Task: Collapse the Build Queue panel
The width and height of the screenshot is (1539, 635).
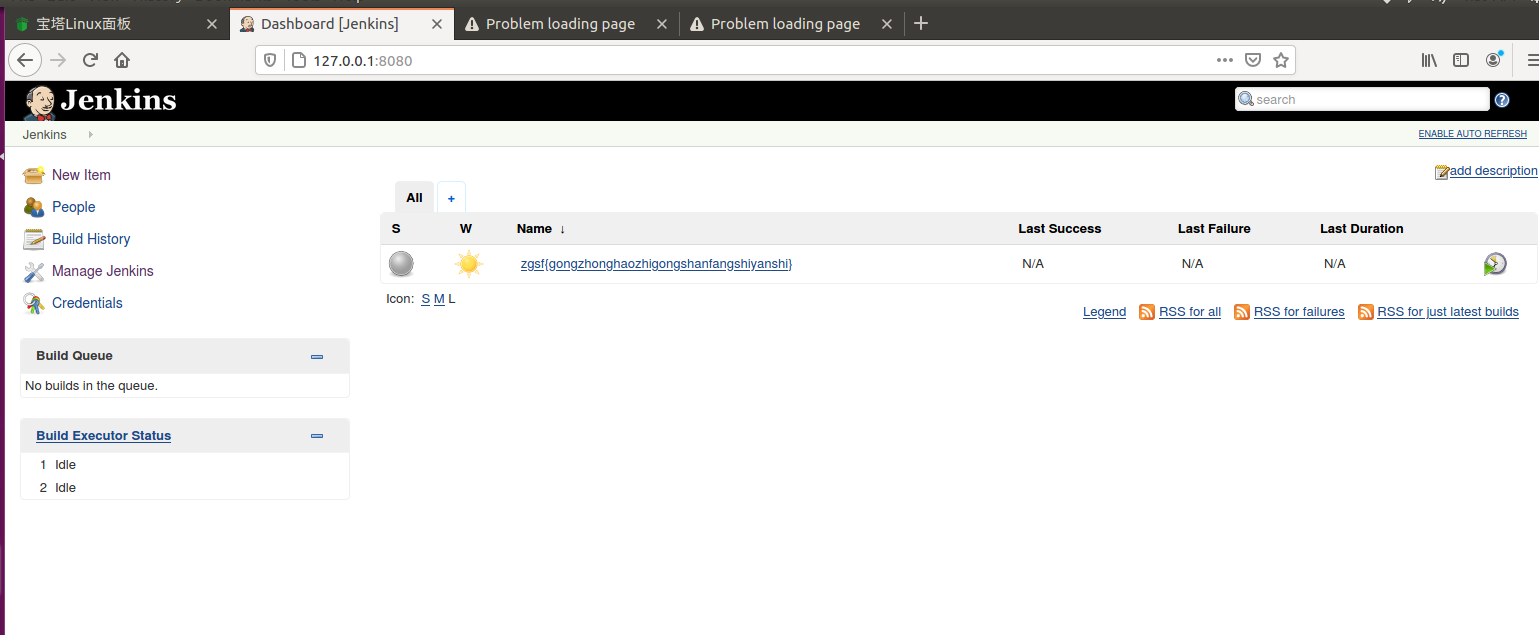Action: click(317, 356)
